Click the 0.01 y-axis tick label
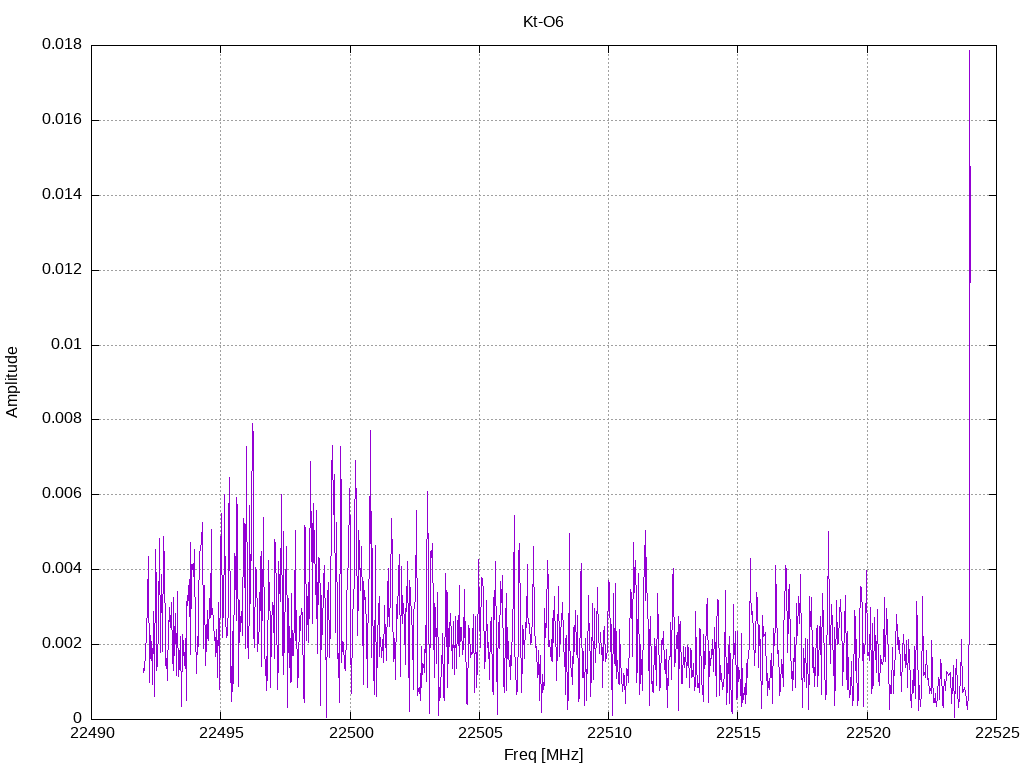Image resolution: width=1024 pixels, height=768 pixels. pos(66,345)
